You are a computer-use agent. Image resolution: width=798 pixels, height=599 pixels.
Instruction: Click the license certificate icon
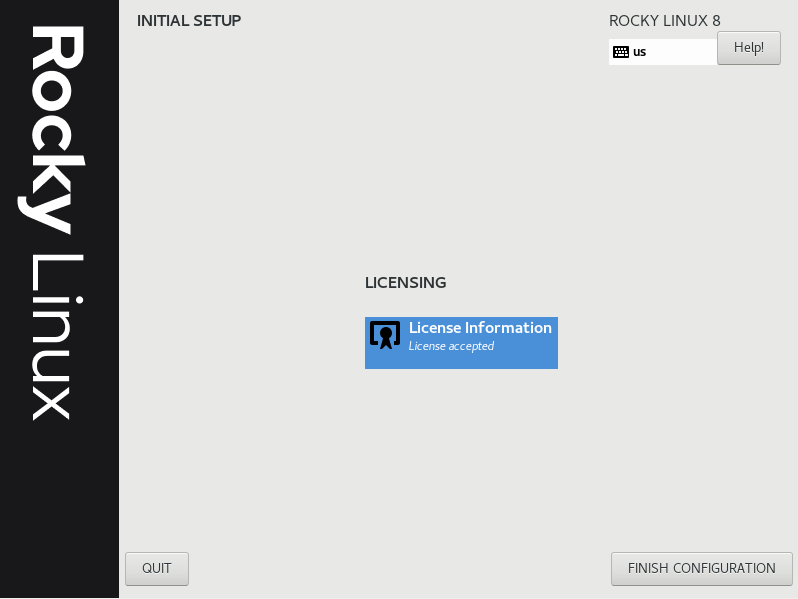(x=385, y=335)
